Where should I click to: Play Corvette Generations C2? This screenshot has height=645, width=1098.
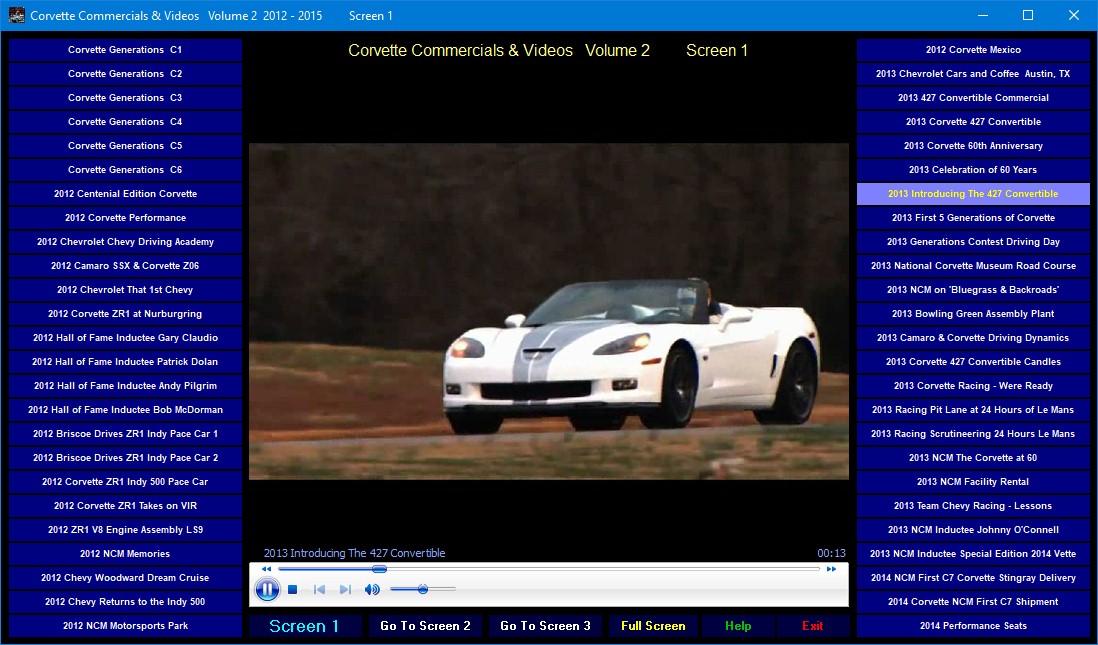(125, 74)
